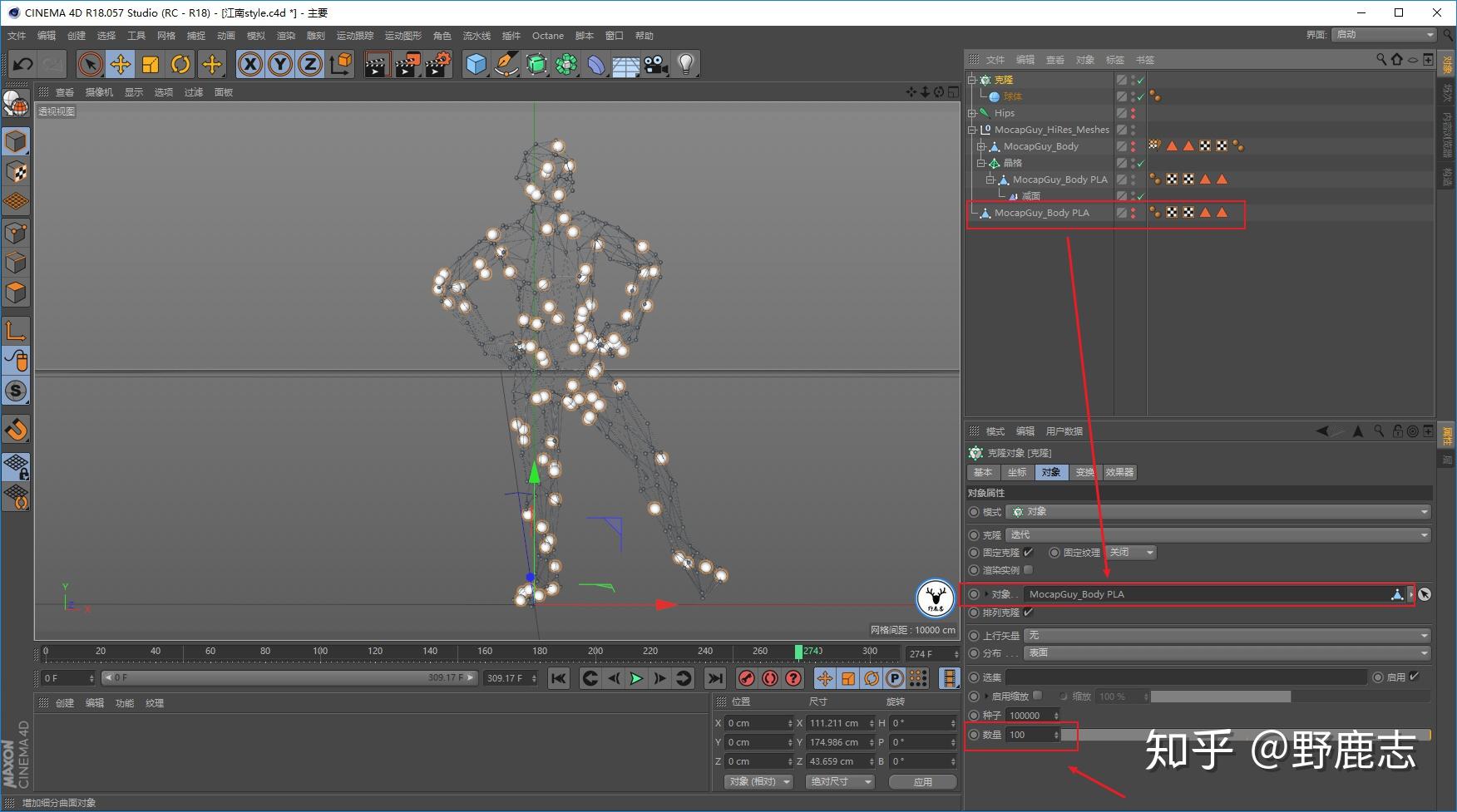Open the 模式 dropdown showing 对象
This screenshot has width=1457, height=812.
pos(1218,512)
